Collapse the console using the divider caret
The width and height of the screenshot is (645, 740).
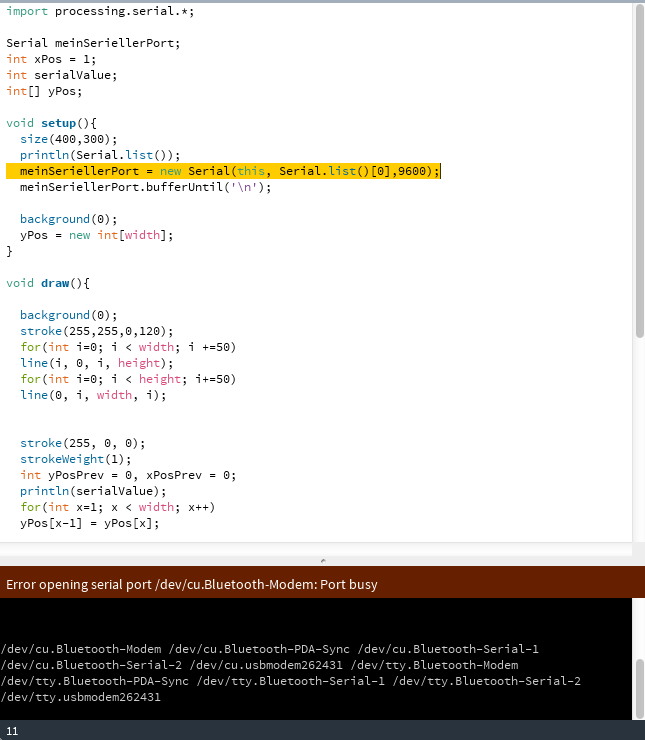tap(323, 561)
